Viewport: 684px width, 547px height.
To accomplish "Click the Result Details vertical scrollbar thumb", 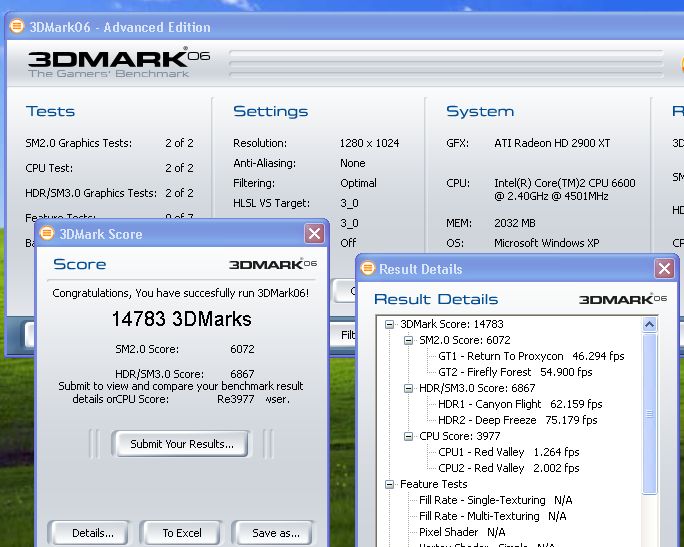I will click(x=650, y=414).
